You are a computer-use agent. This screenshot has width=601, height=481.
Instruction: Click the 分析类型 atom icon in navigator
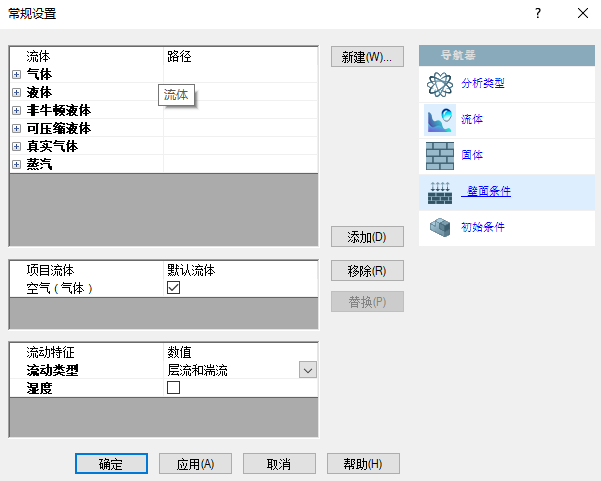pos(440,84)
